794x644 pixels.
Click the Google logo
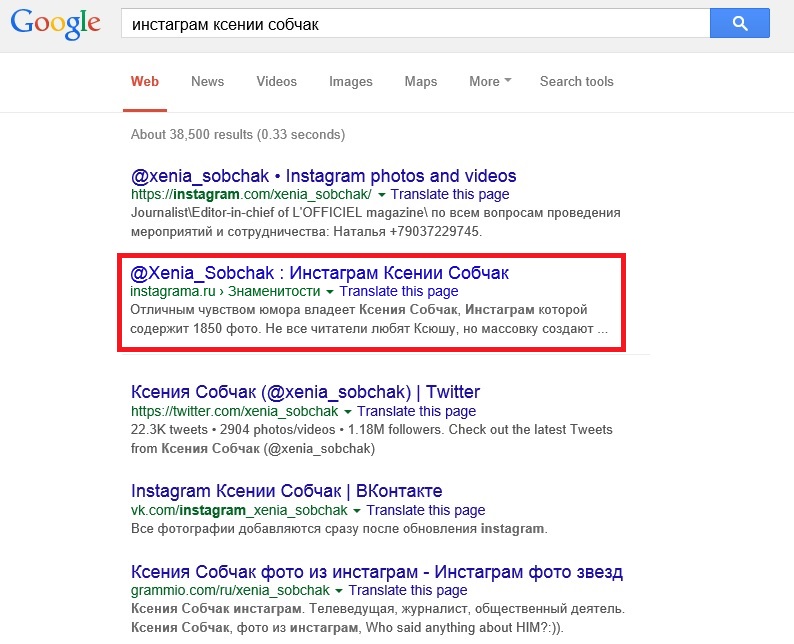(56, 24)
